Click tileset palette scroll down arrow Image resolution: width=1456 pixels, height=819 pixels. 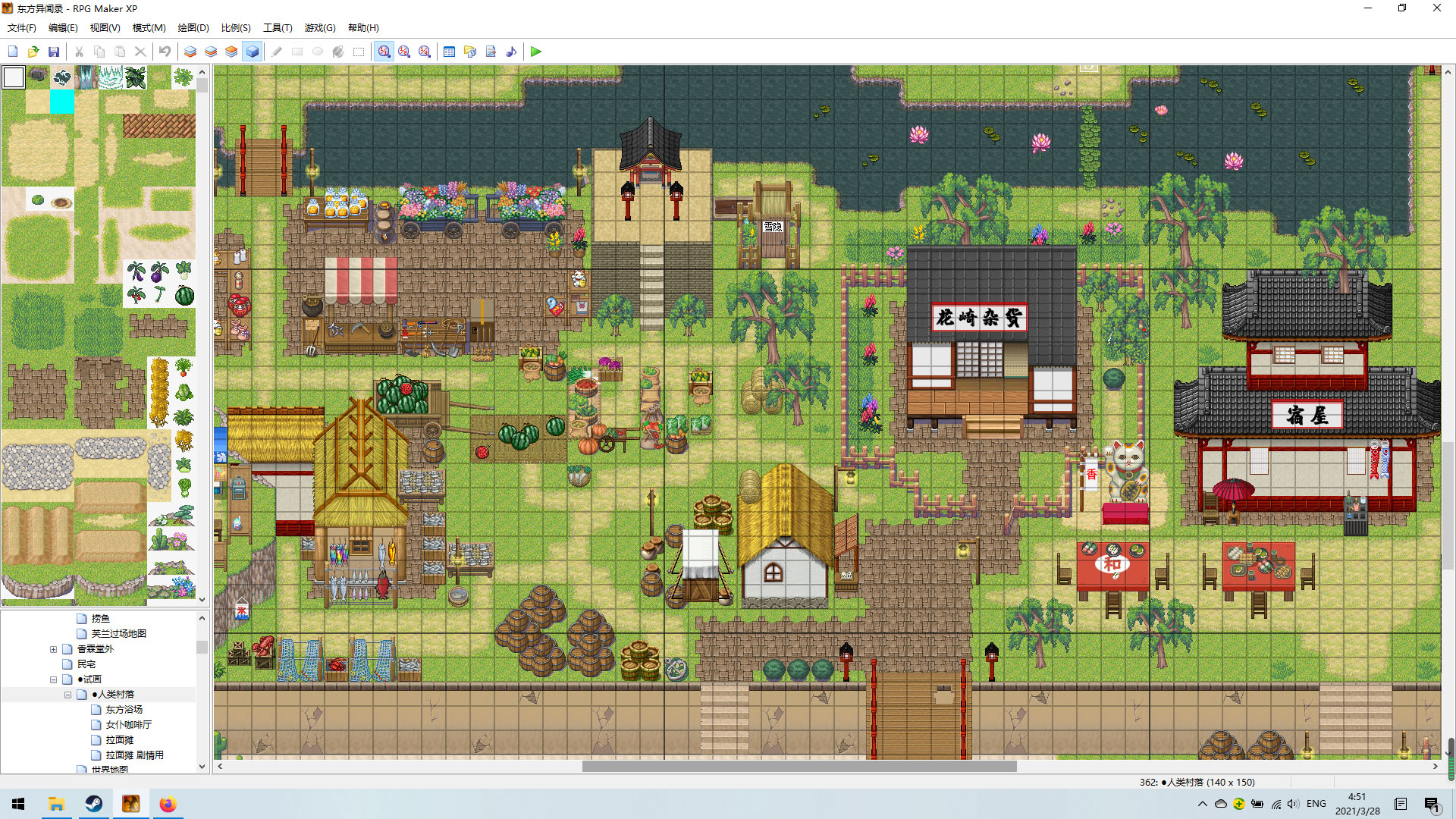point(202,599)
